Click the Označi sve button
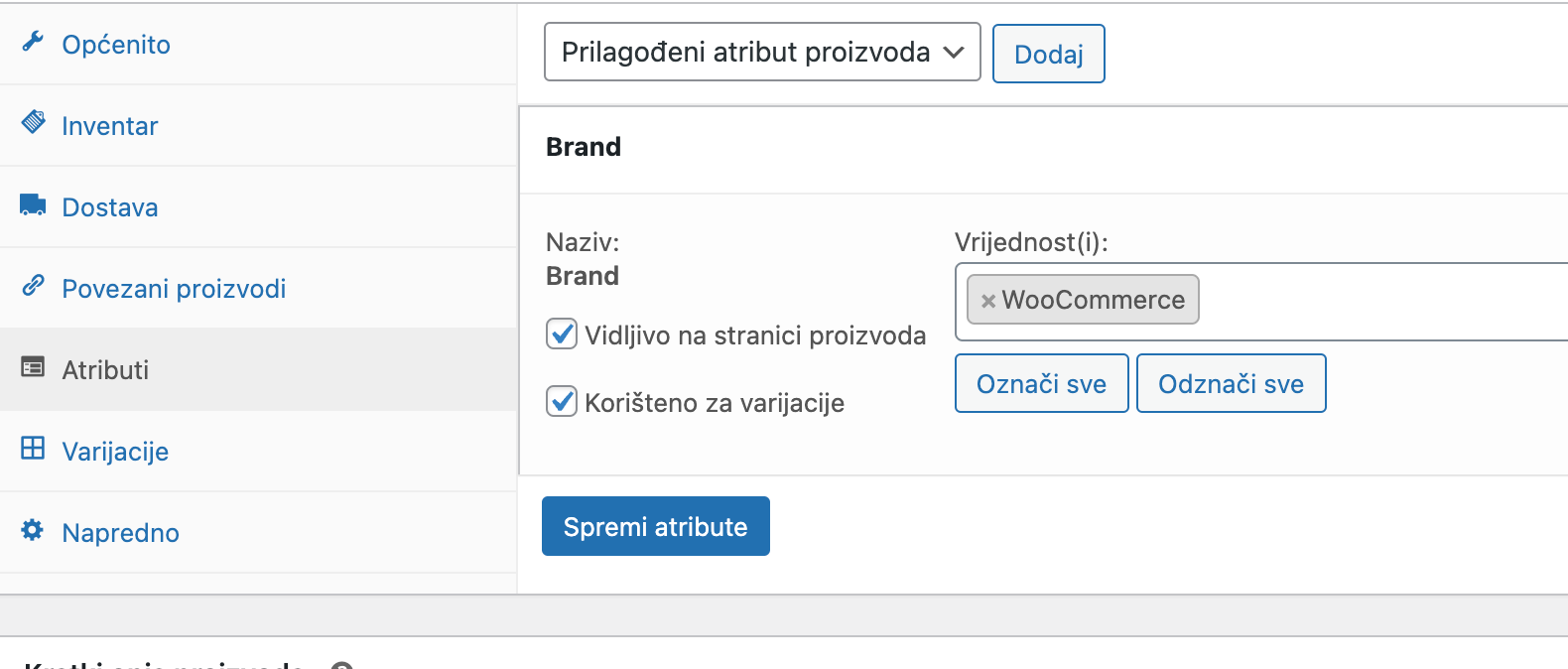The width and height of the screenshot is (1568, 669). 1041,383
